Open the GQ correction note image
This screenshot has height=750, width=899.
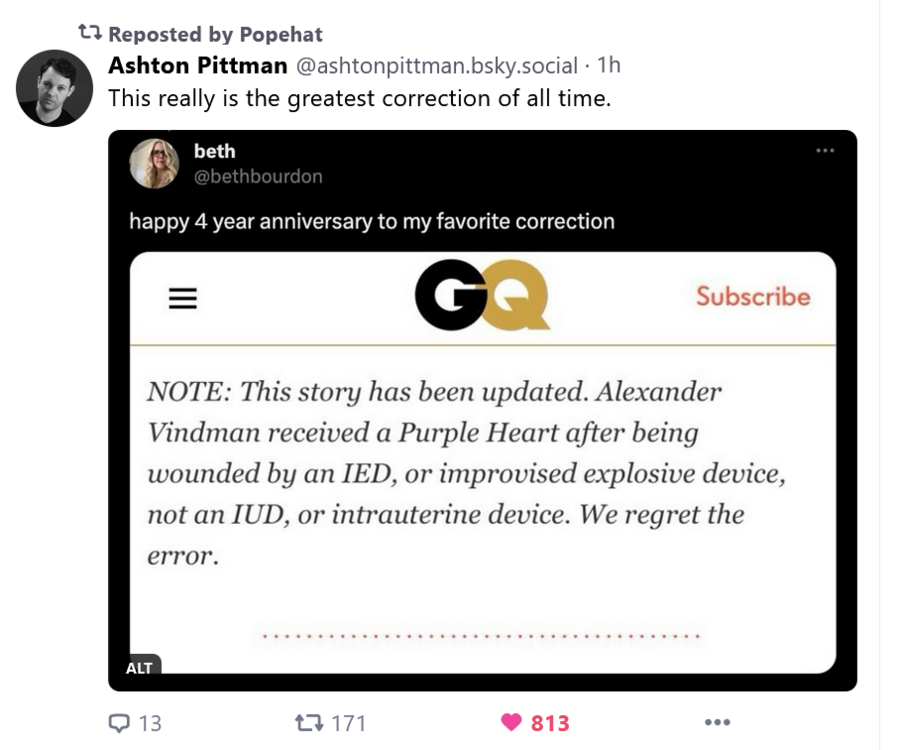(483, 463)
